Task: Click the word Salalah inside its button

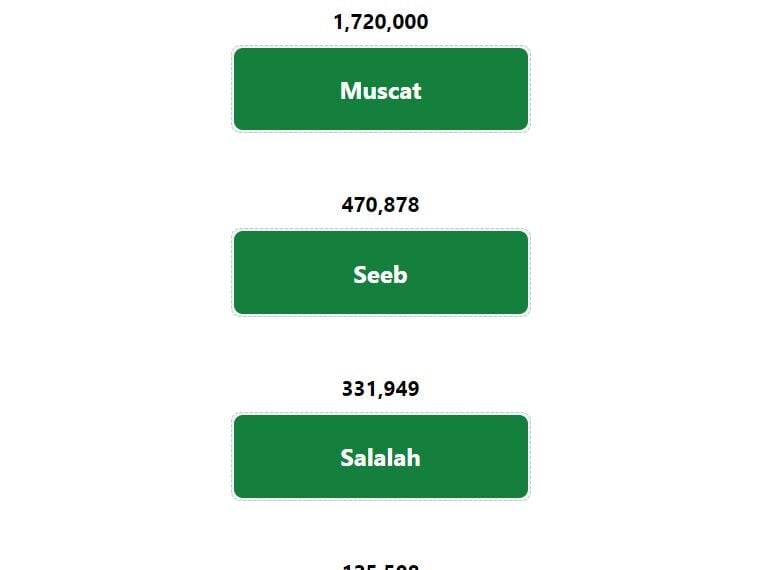Action: coord(381,458)
